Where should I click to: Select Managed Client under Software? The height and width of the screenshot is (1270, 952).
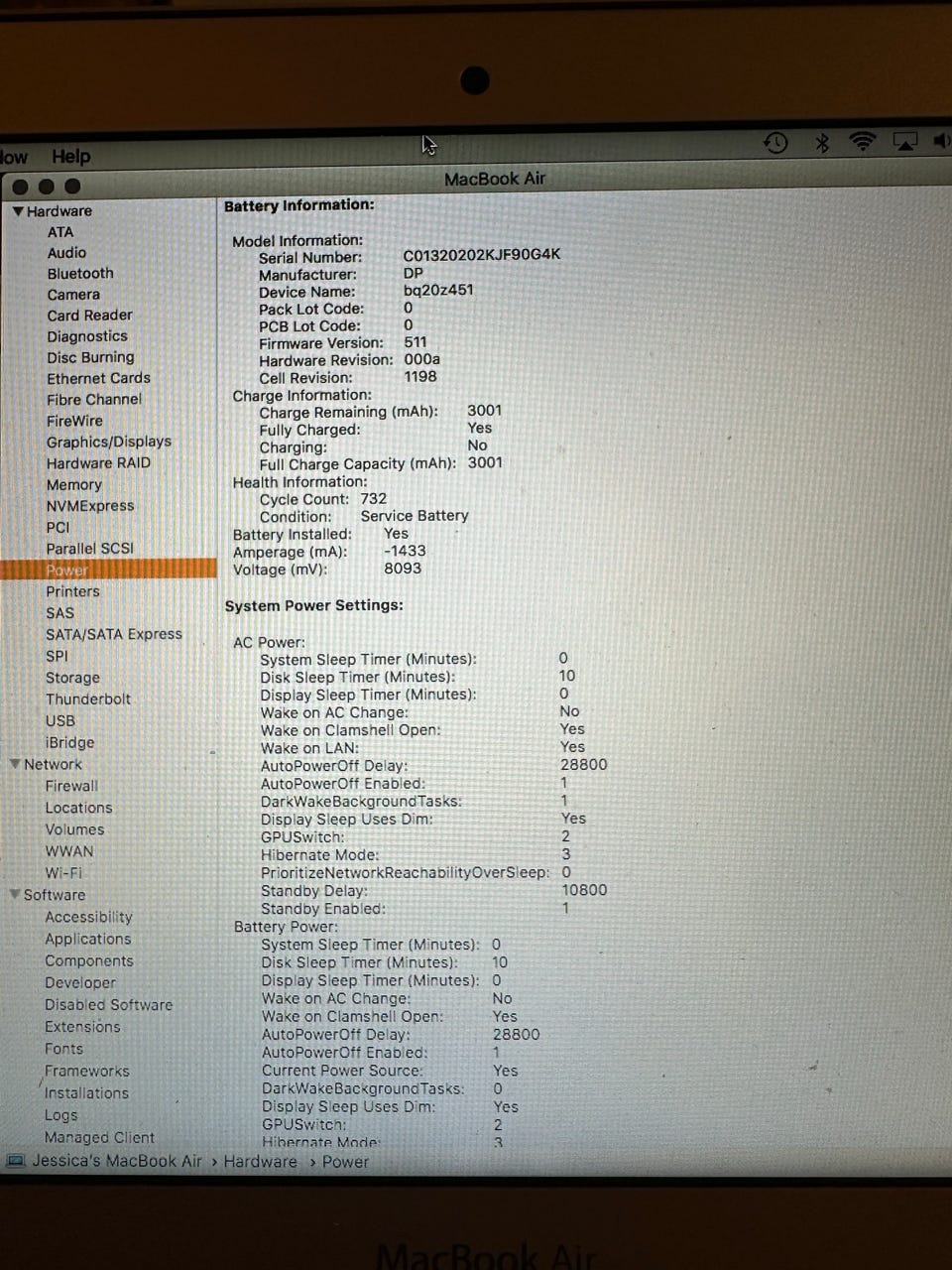click(x=99, y=1138)
